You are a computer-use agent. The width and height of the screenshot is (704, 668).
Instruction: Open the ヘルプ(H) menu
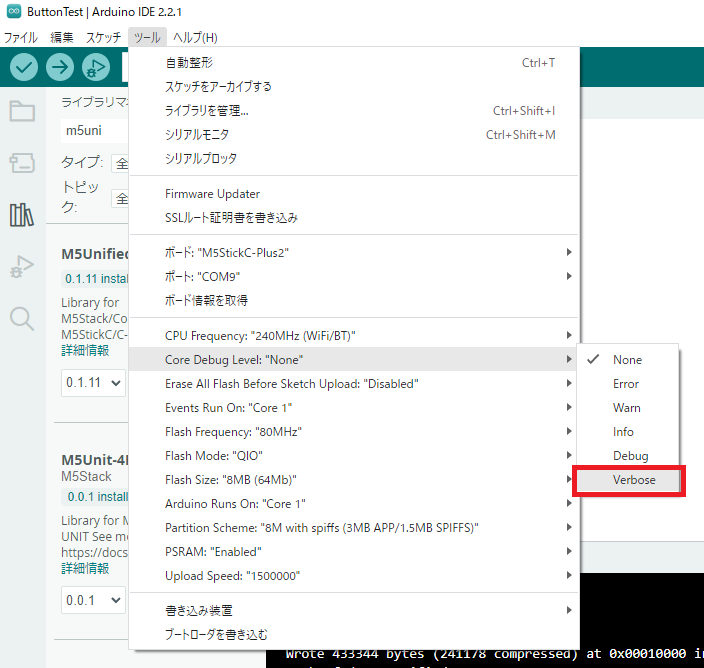point(195,37)
